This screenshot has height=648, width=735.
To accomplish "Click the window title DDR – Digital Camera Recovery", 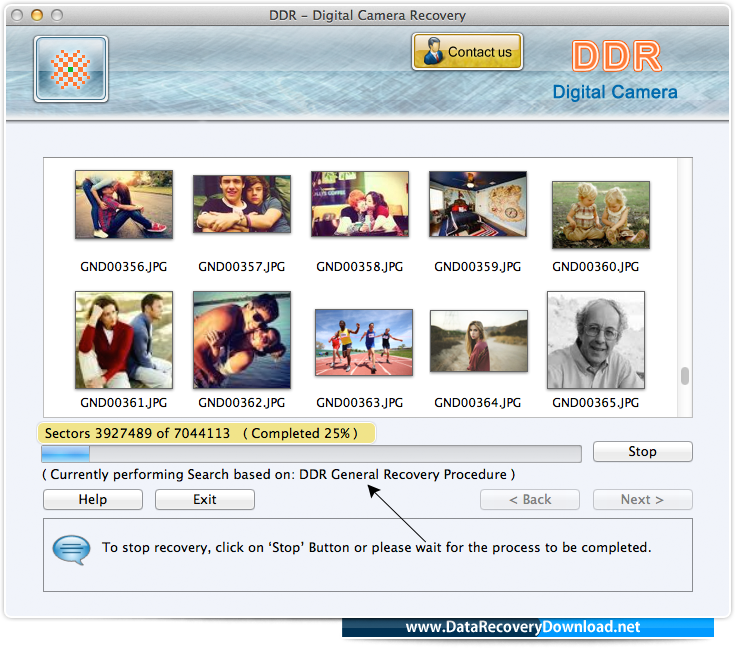I will (x=368, y=15).
